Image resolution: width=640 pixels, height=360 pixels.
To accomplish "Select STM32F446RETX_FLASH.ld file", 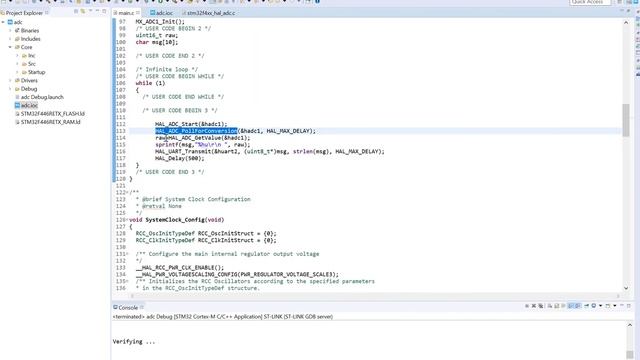I will click(x=53, y=113).
